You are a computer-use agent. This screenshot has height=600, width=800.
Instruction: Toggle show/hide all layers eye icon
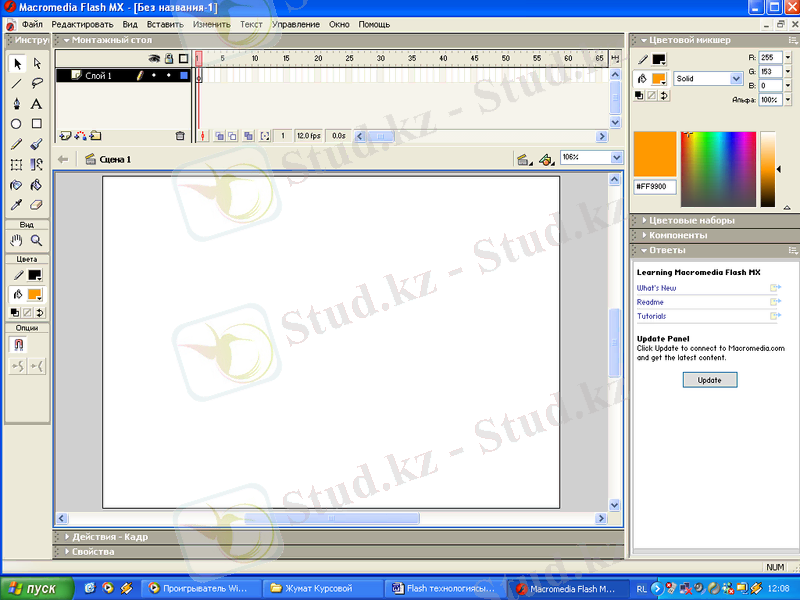click(x=154, y=59)
